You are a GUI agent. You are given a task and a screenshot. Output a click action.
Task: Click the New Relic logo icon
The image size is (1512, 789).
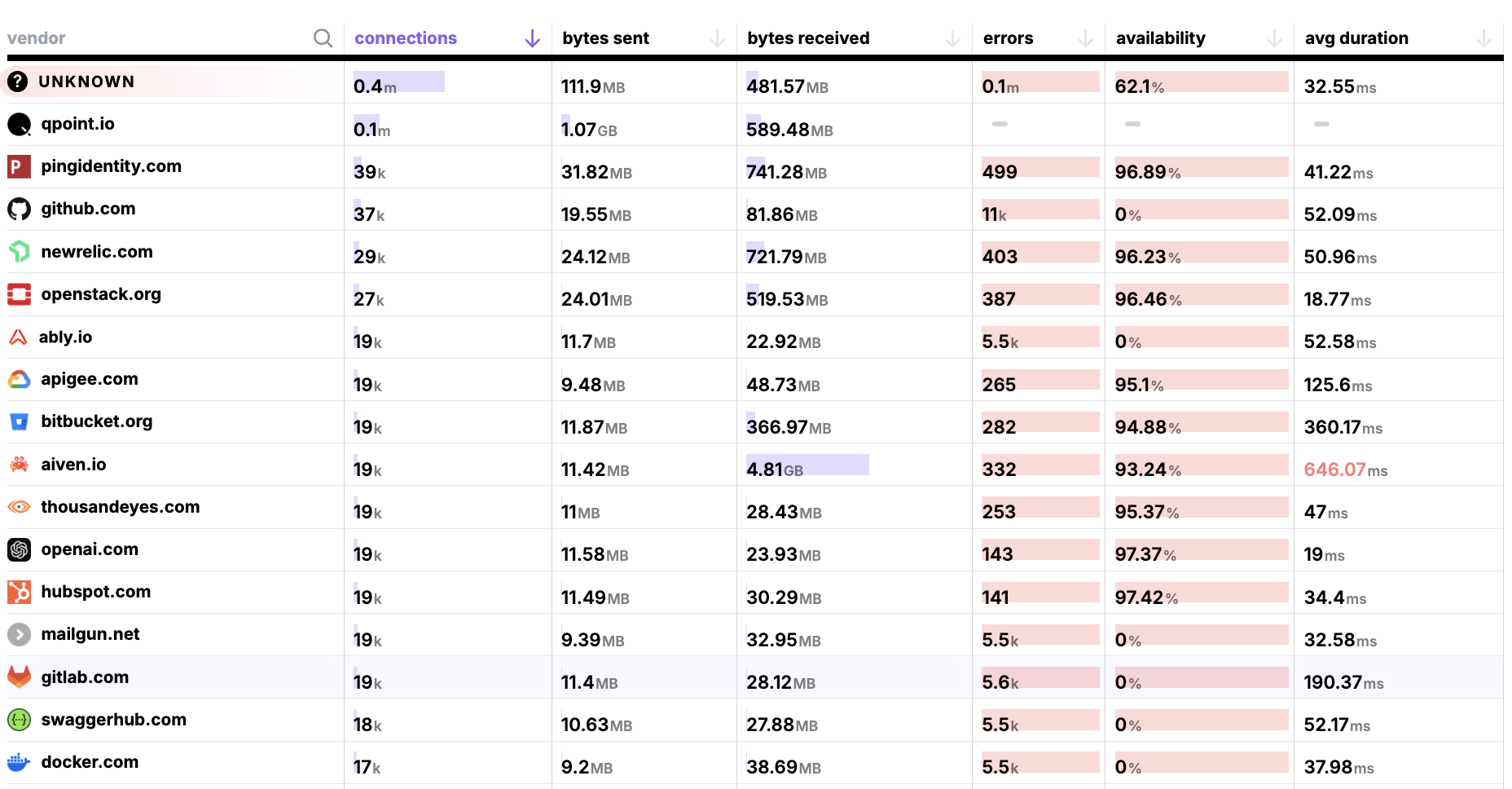(19, 252)
